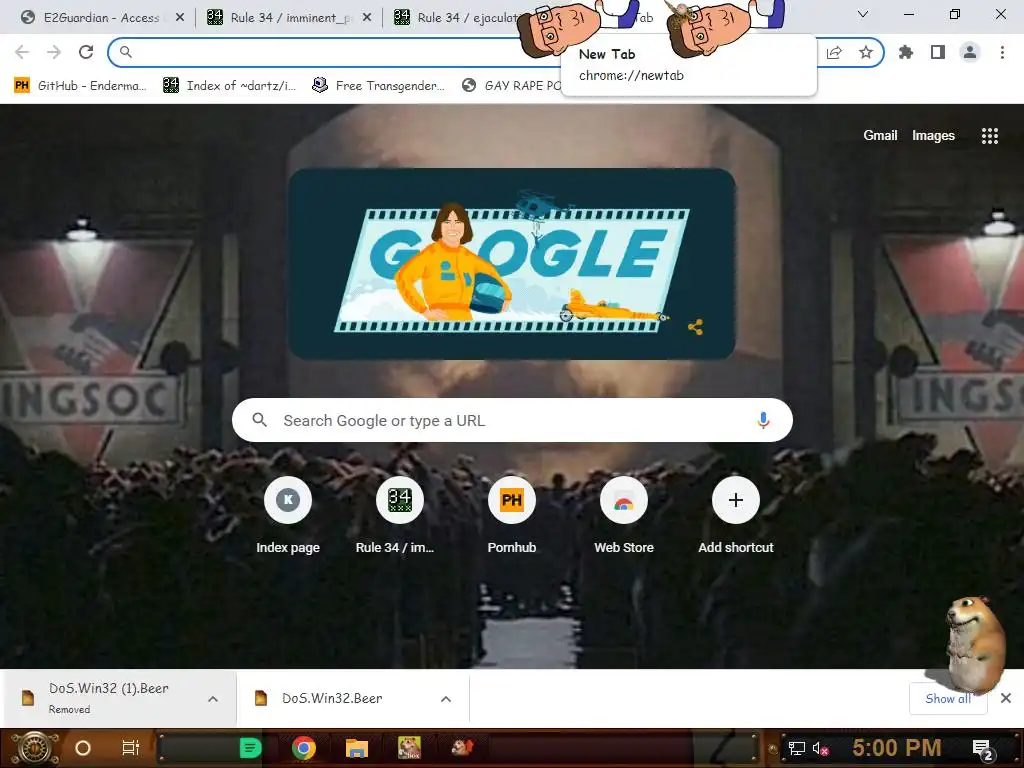Expand options for DoS.Win32.Beer download
1024x768 pixels.
coord(446,699)
